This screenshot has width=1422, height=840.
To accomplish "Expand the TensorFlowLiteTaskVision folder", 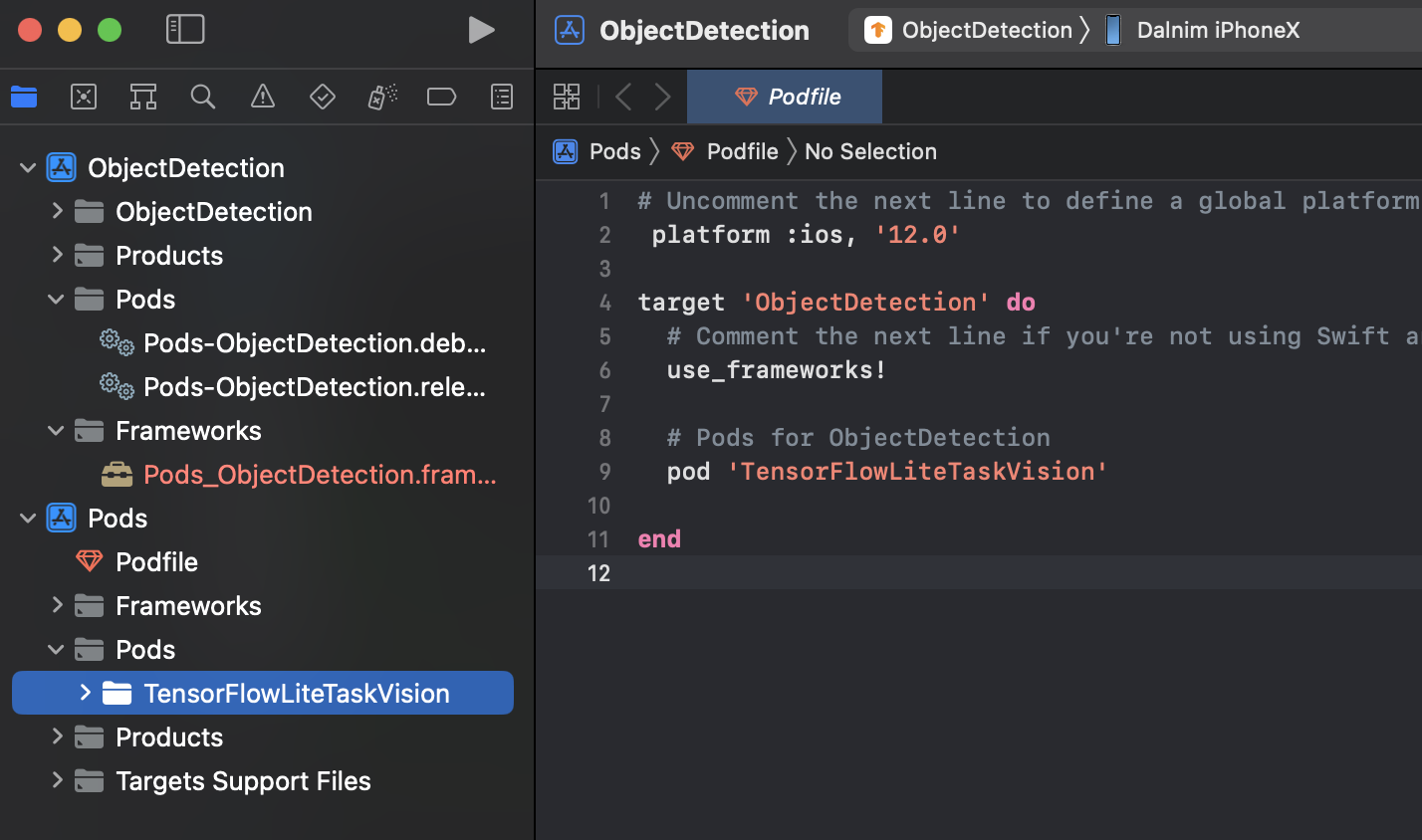I will [86, 693].
